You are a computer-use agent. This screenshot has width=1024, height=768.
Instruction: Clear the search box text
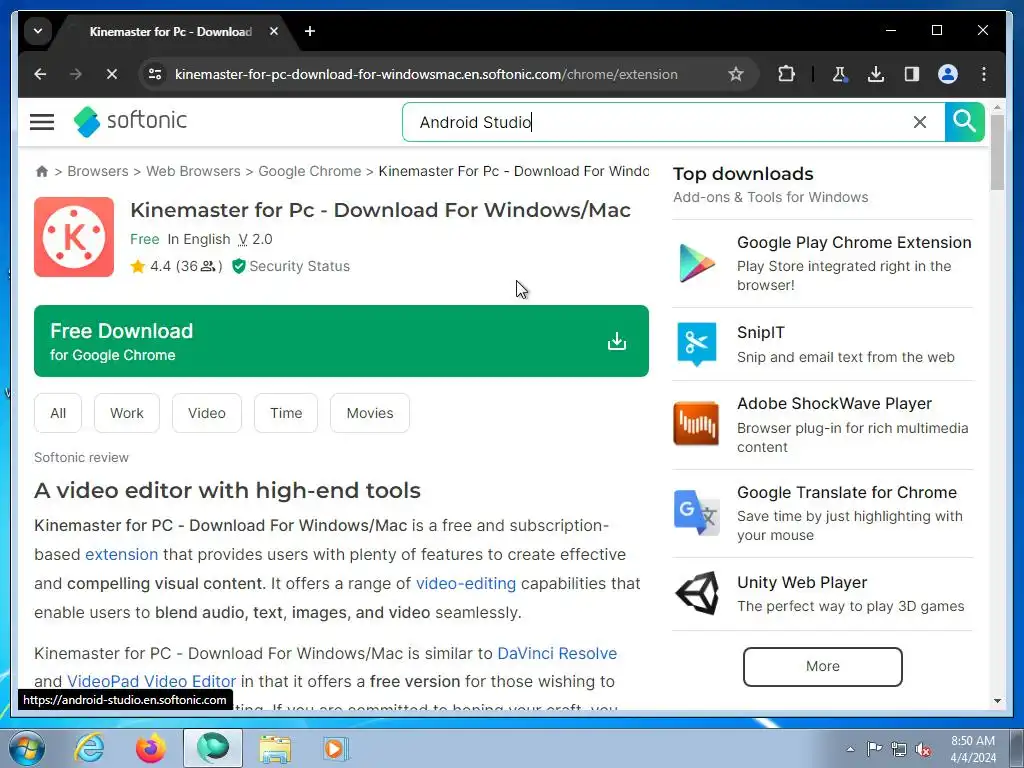pos(920,122)
